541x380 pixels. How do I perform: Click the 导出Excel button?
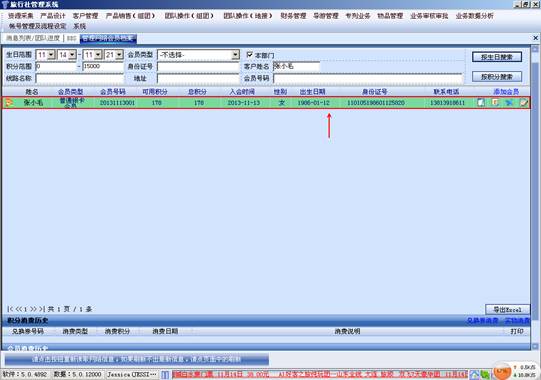pyautogui.click(x=507, y=309)
